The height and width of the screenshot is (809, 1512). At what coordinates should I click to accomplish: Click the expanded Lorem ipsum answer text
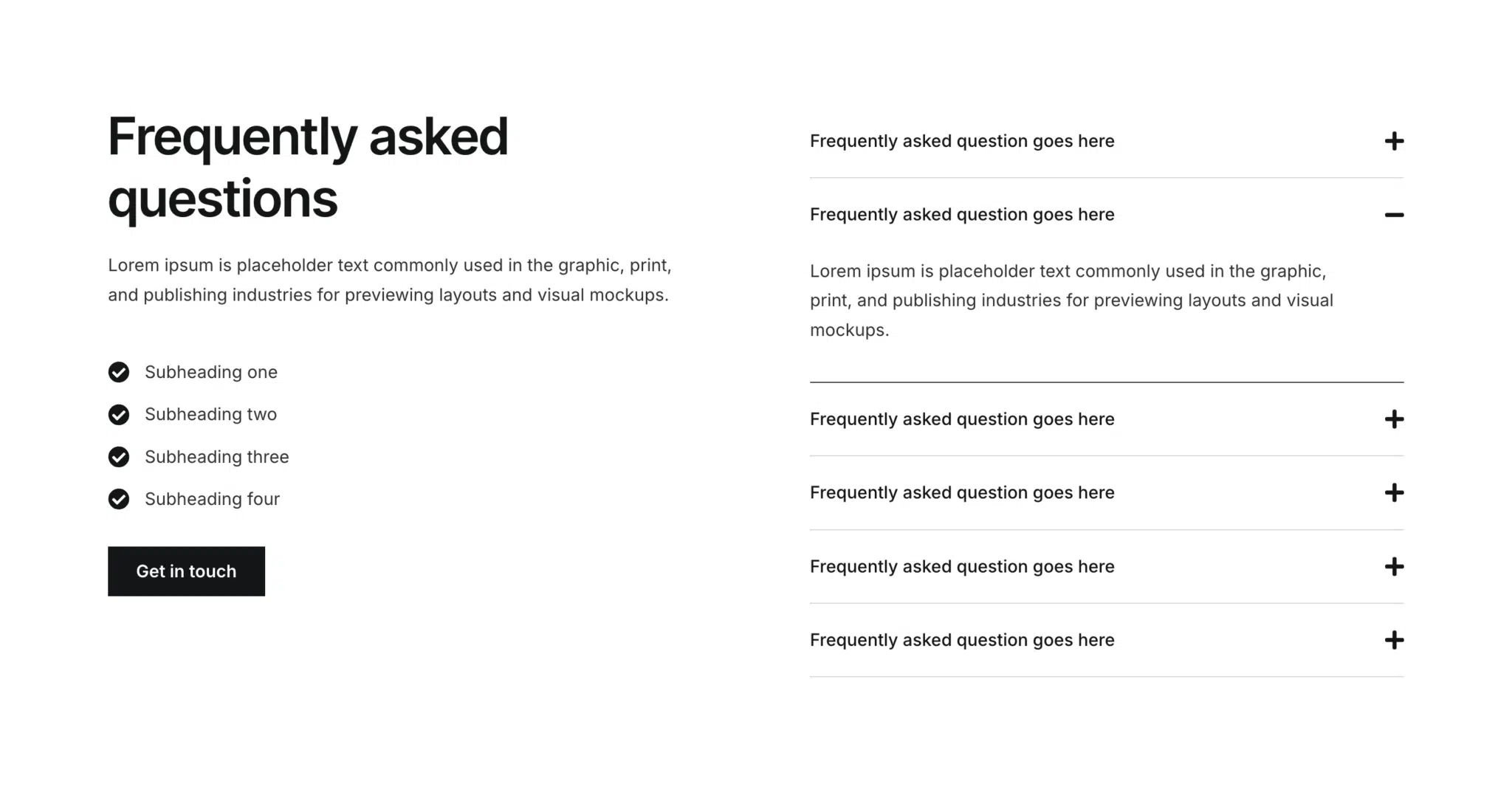[x=1071, y=300]
